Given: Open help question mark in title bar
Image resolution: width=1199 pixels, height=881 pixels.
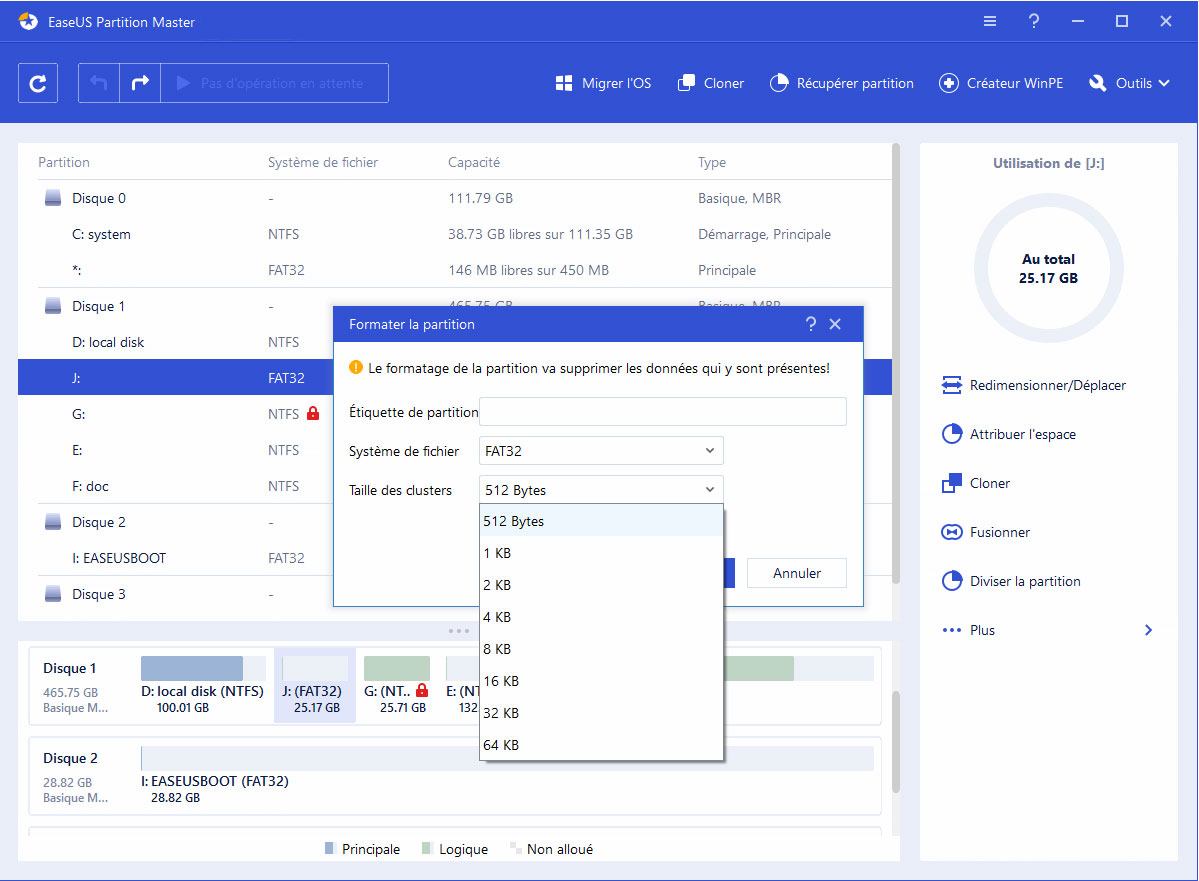Looking at the screenshot, I should (1034, 21).
